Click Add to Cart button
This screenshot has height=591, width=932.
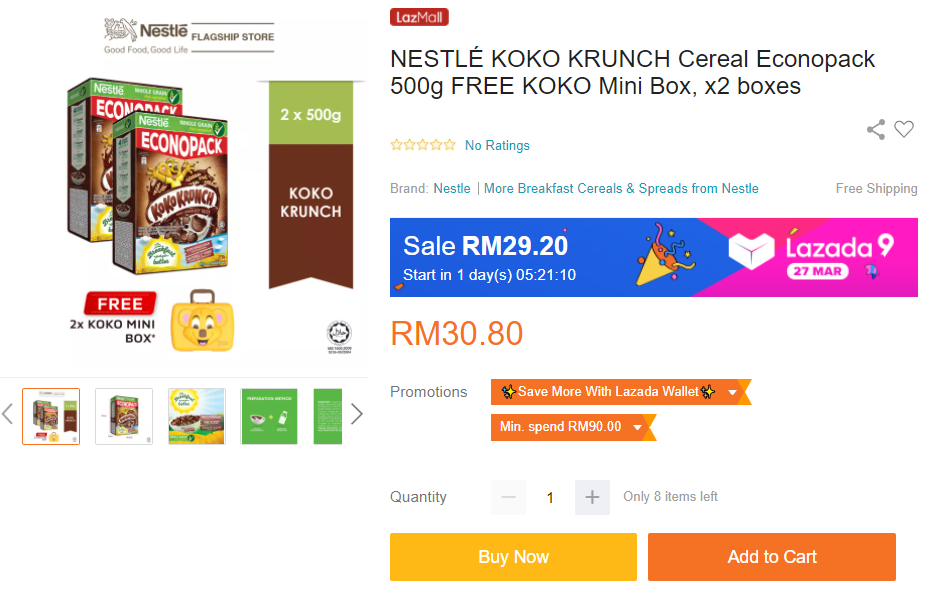[x=771, y=557]
